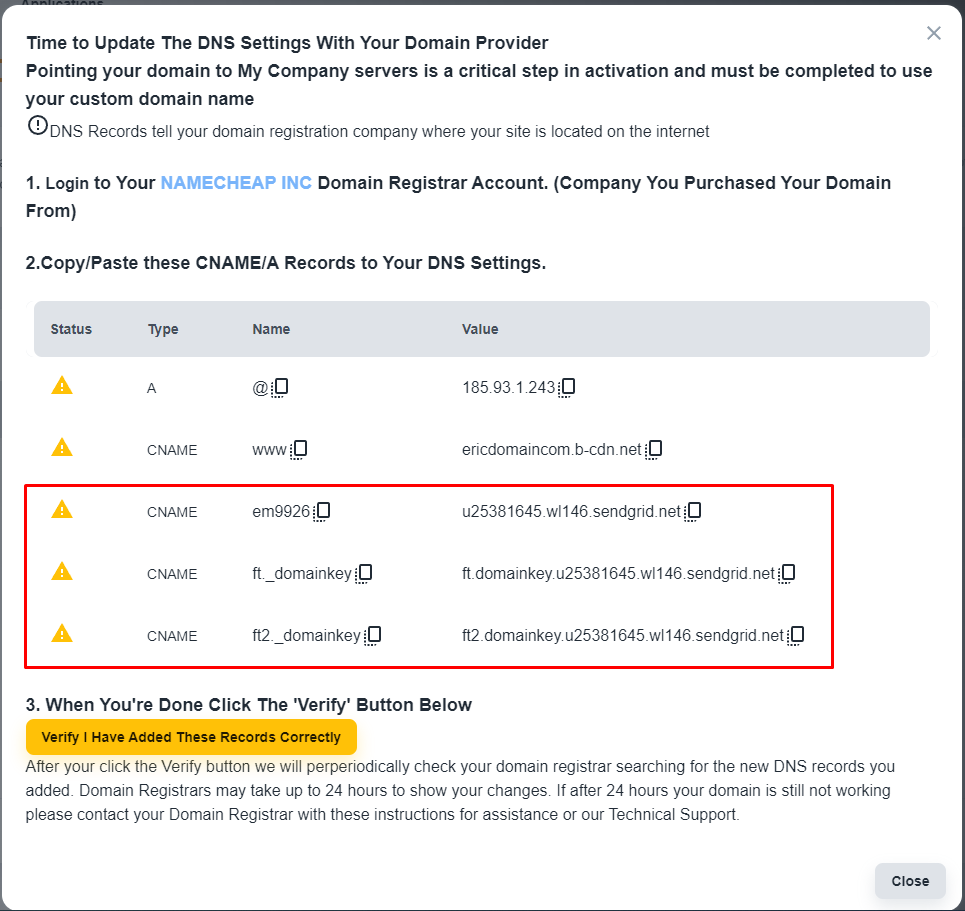The width and height of the screenshot is (965, 911).
Task: Copy the ft.domainkey sendgrid value
Action: (x=787, y=574)
